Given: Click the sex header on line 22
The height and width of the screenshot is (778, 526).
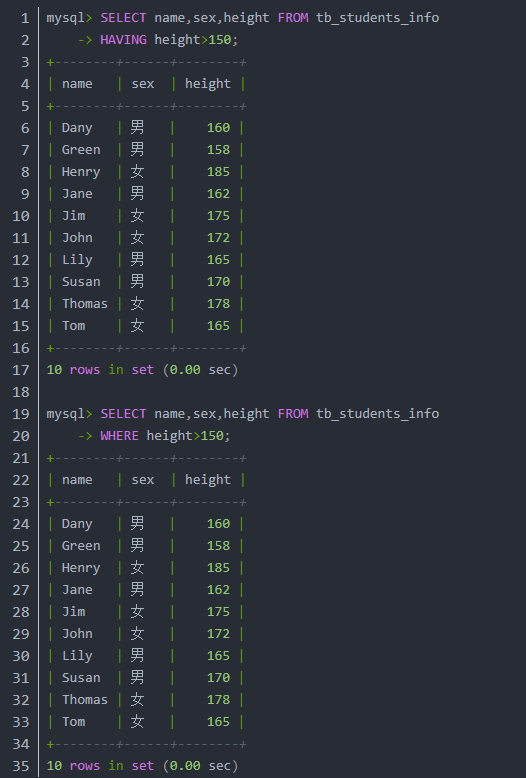Looking at the screenshot, I should tap(143, 480).
